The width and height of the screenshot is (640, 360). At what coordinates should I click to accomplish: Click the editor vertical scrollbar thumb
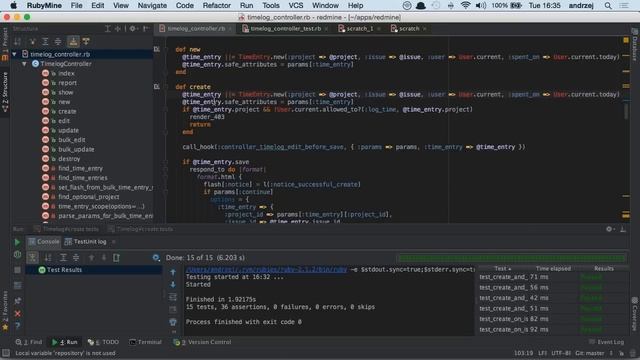click(626, 111)
